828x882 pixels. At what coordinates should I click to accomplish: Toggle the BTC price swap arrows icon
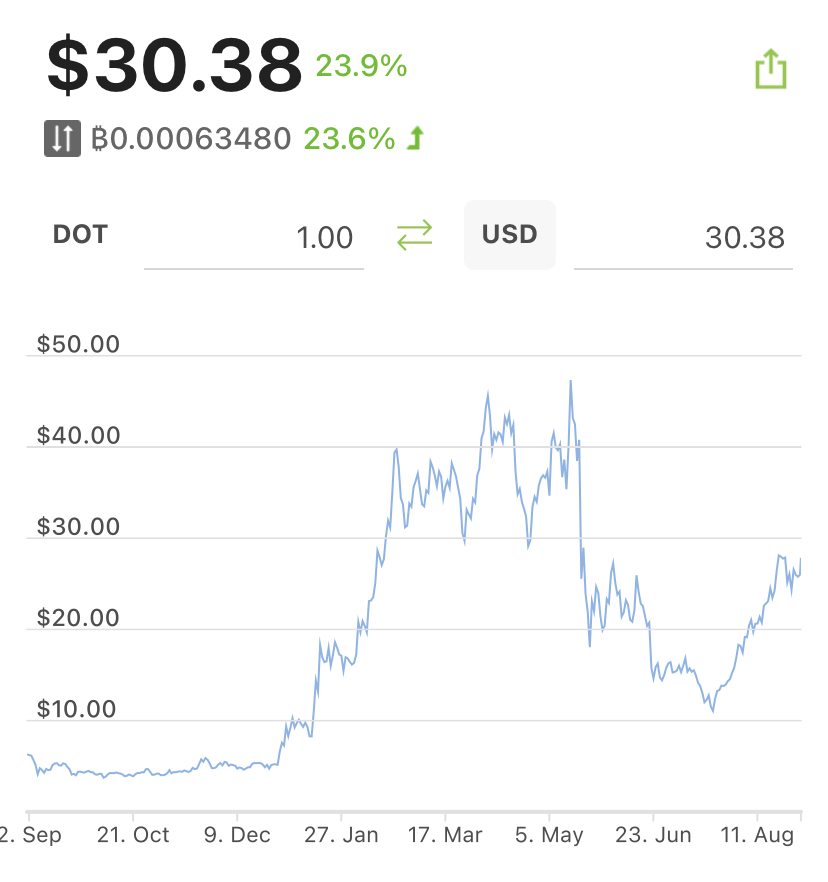pyautogui.click(x=62, y=138)
